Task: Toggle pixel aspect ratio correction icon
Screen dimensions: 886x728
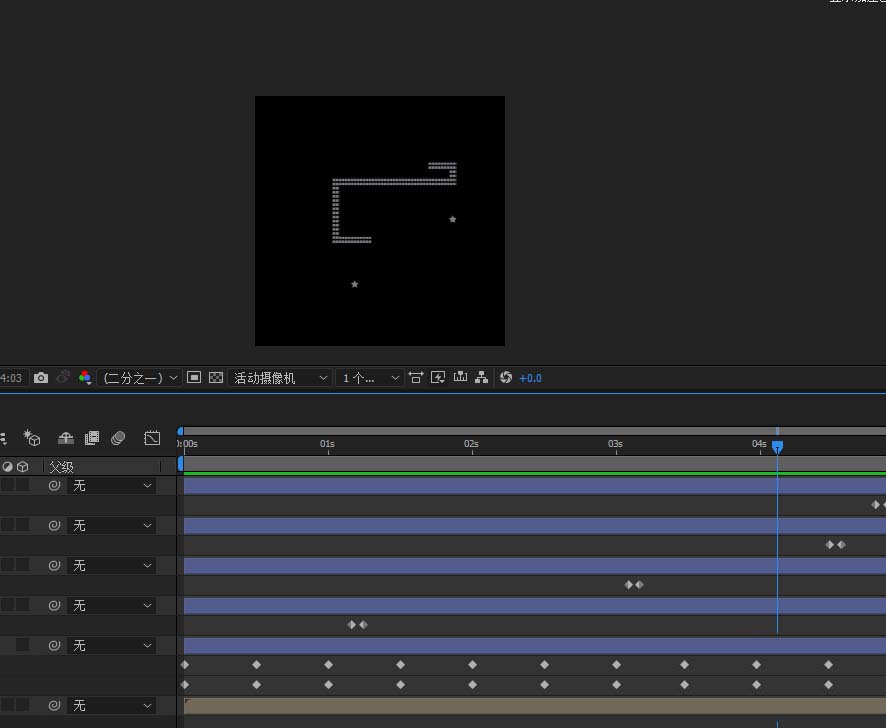Action: (416, 377)
